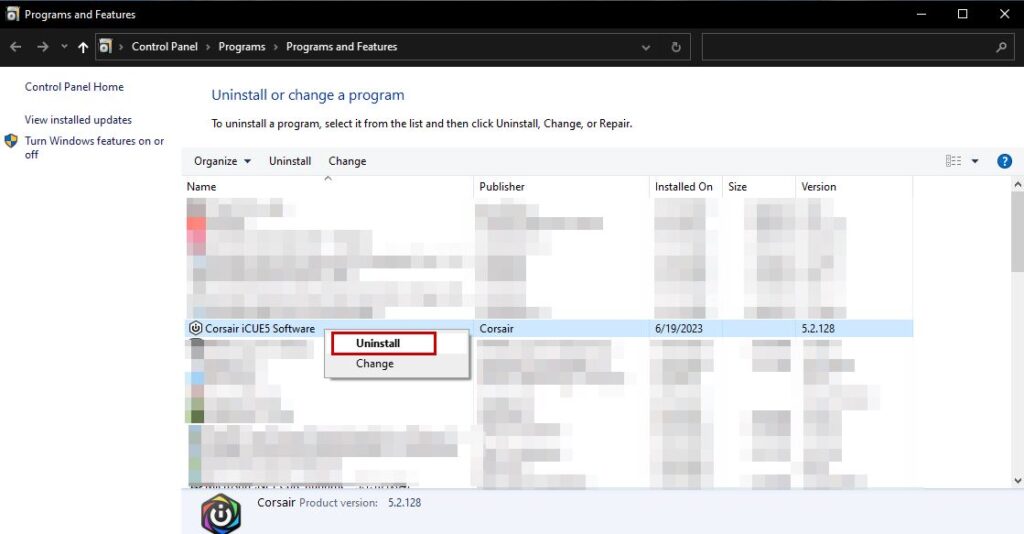Select Control Panel breadcrumb
Screen dimensions: 1024x534
[165, 47]
